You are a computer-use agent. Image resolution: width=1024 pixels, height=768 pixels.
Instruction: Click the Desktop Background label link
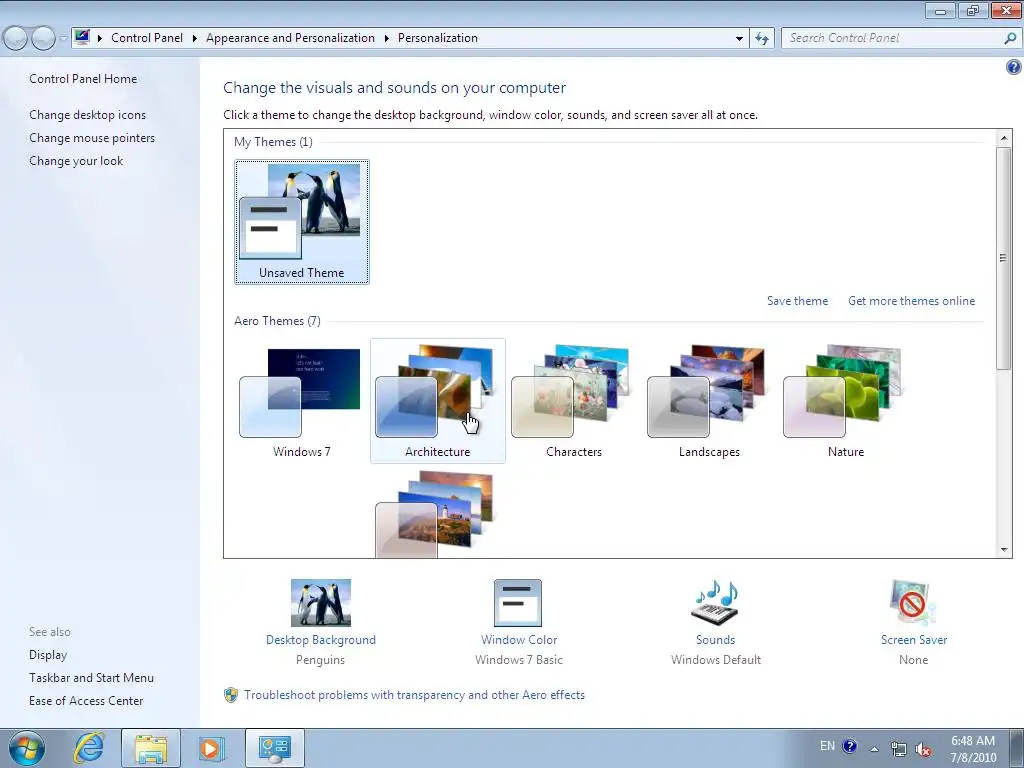click(321, 640)
